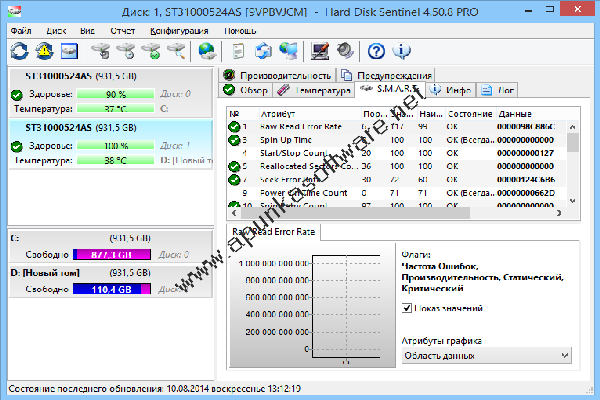
Task: Open Help via blue question mark icon
Action: [x=376, y=51]
